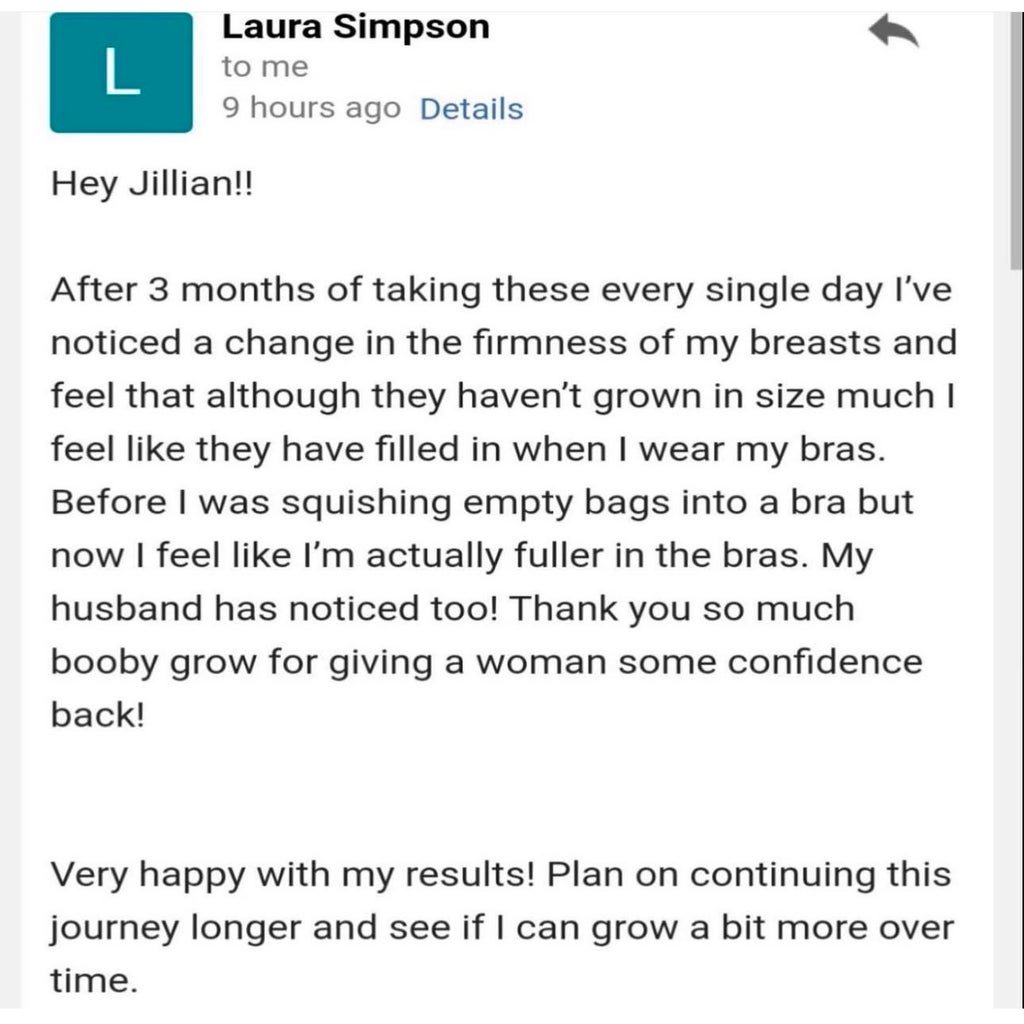1024x1024 pixels.
Task: Click the line starting "booby grow for giving"
Action: click(485, 662)
